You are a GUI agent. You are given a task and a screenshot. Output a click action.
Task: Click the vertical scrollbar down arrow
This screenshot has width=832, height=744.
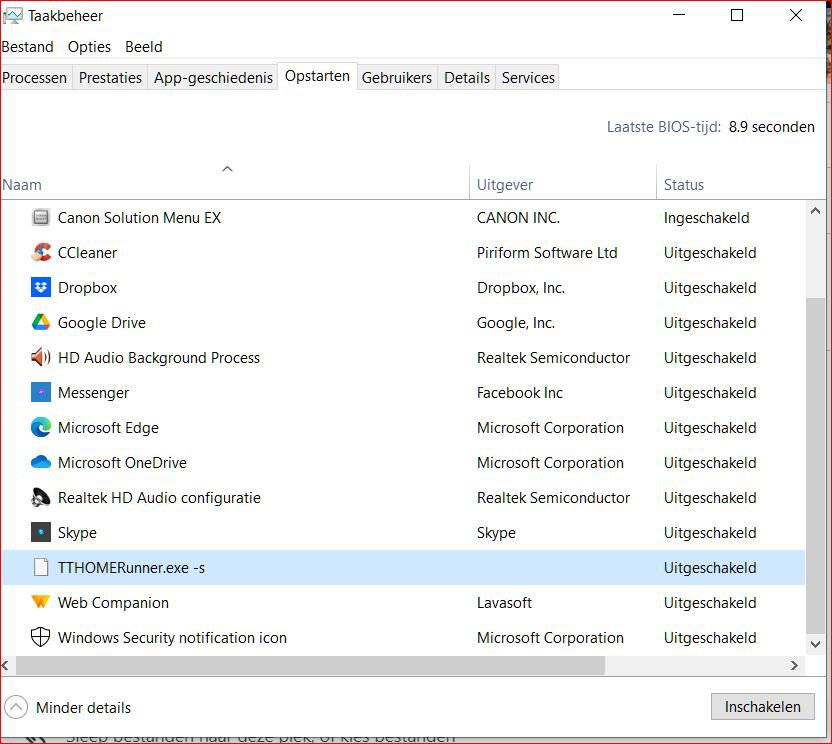pos(815,644)
